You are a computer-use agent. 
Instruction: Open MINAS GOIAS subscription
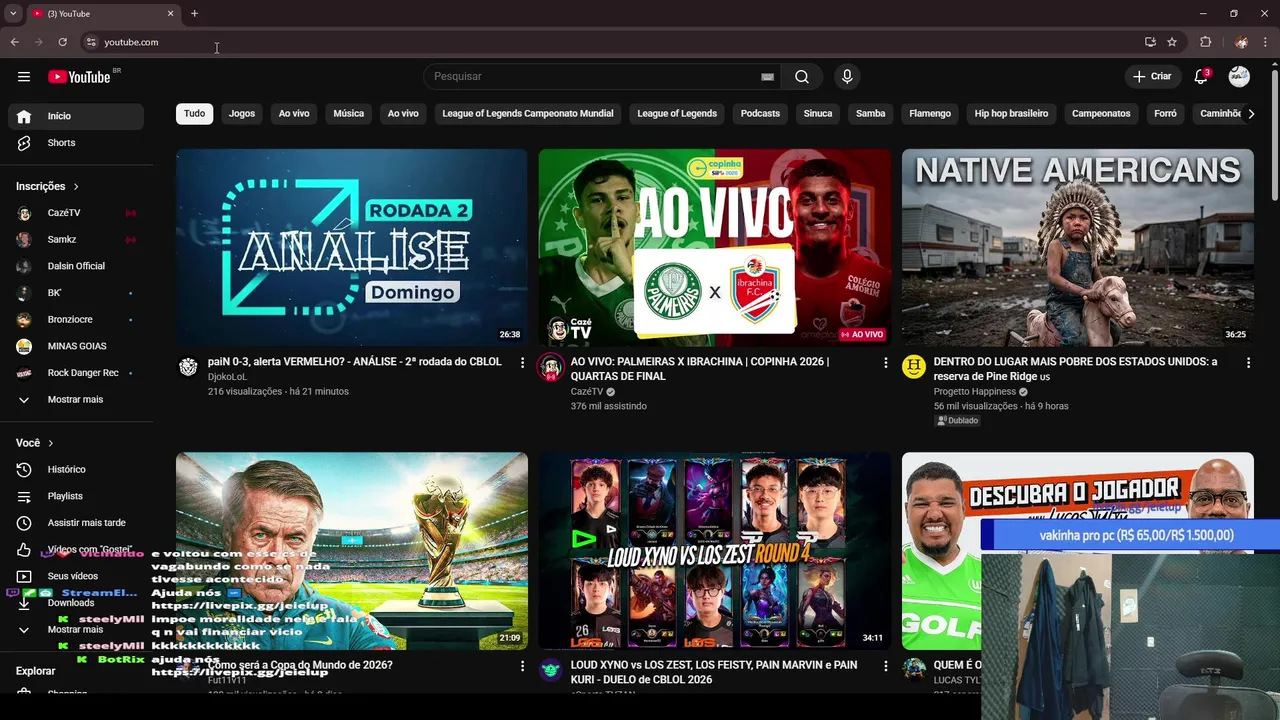76,346
